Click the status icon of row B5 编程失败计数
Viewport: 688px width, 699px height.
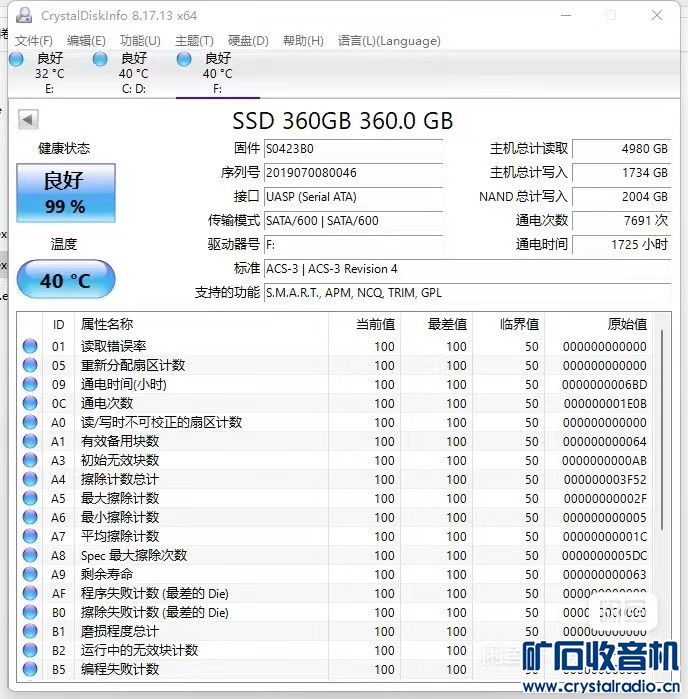click(30, 669)
